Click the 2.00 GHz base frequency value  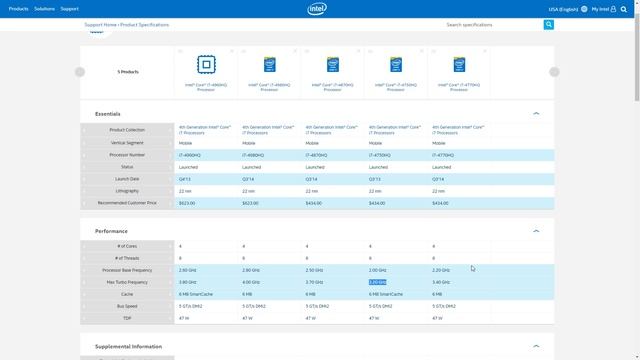378,270
